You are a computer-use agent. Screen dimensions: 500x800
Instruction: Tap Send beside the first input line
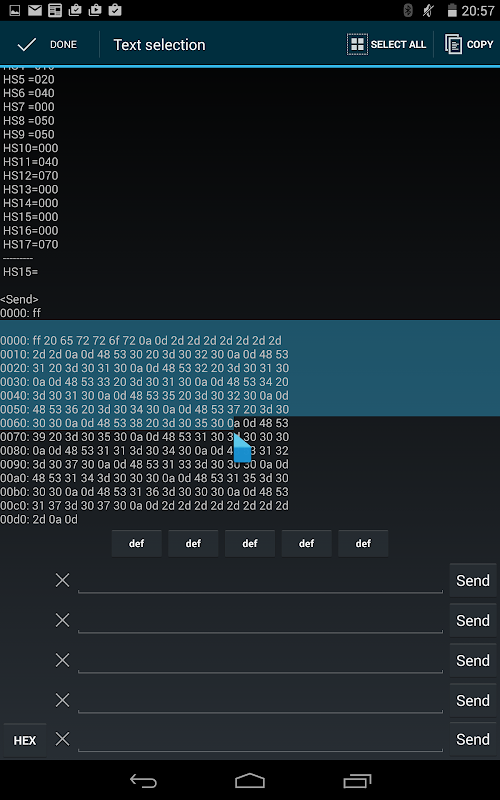click(472, 581)
